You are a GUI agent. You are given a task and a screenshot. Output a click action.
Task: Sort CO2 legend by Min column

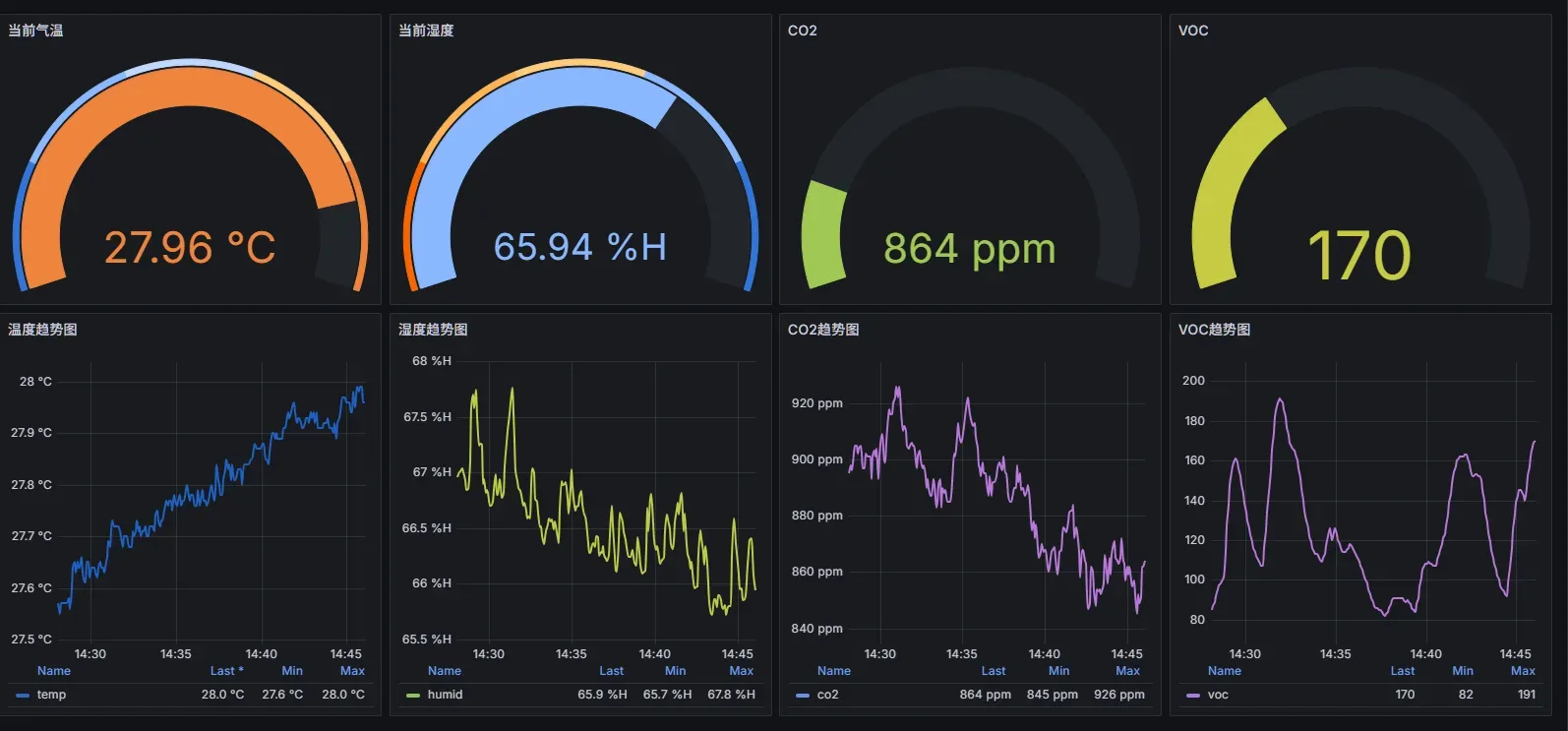coord(1058,671)
